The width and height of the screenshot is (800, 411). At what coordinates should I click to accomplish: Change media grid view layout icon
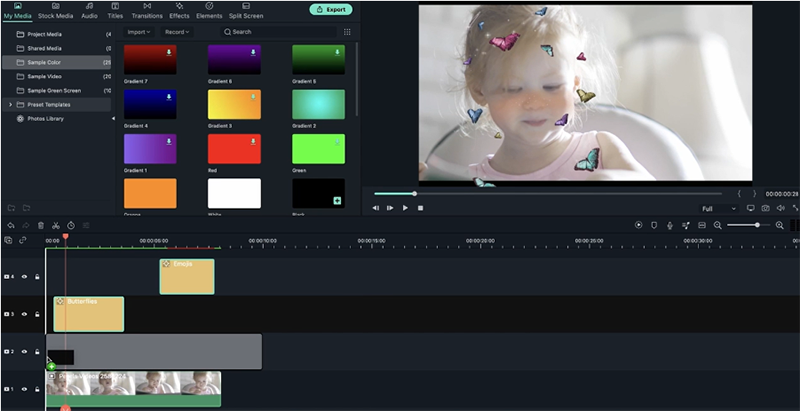coord(347,32)
